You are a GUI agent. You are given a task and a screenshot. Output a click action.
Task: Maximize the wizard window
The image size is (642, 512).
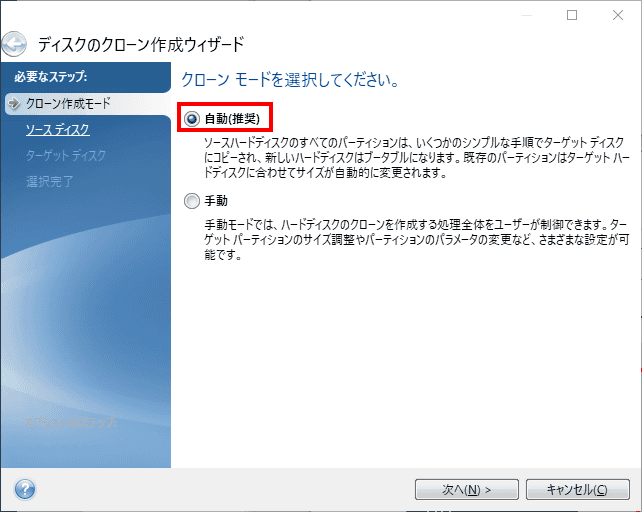click(572, 15)
